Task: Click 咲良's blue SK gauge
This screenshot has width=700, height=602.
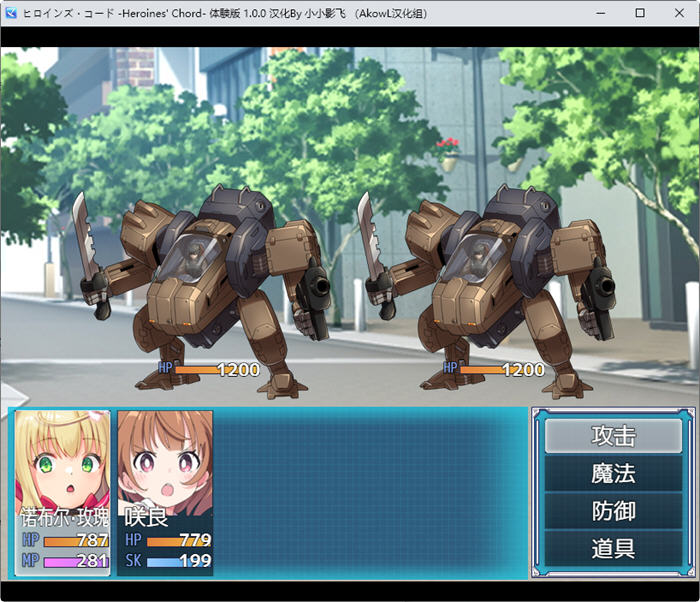Action: (178, 561)
